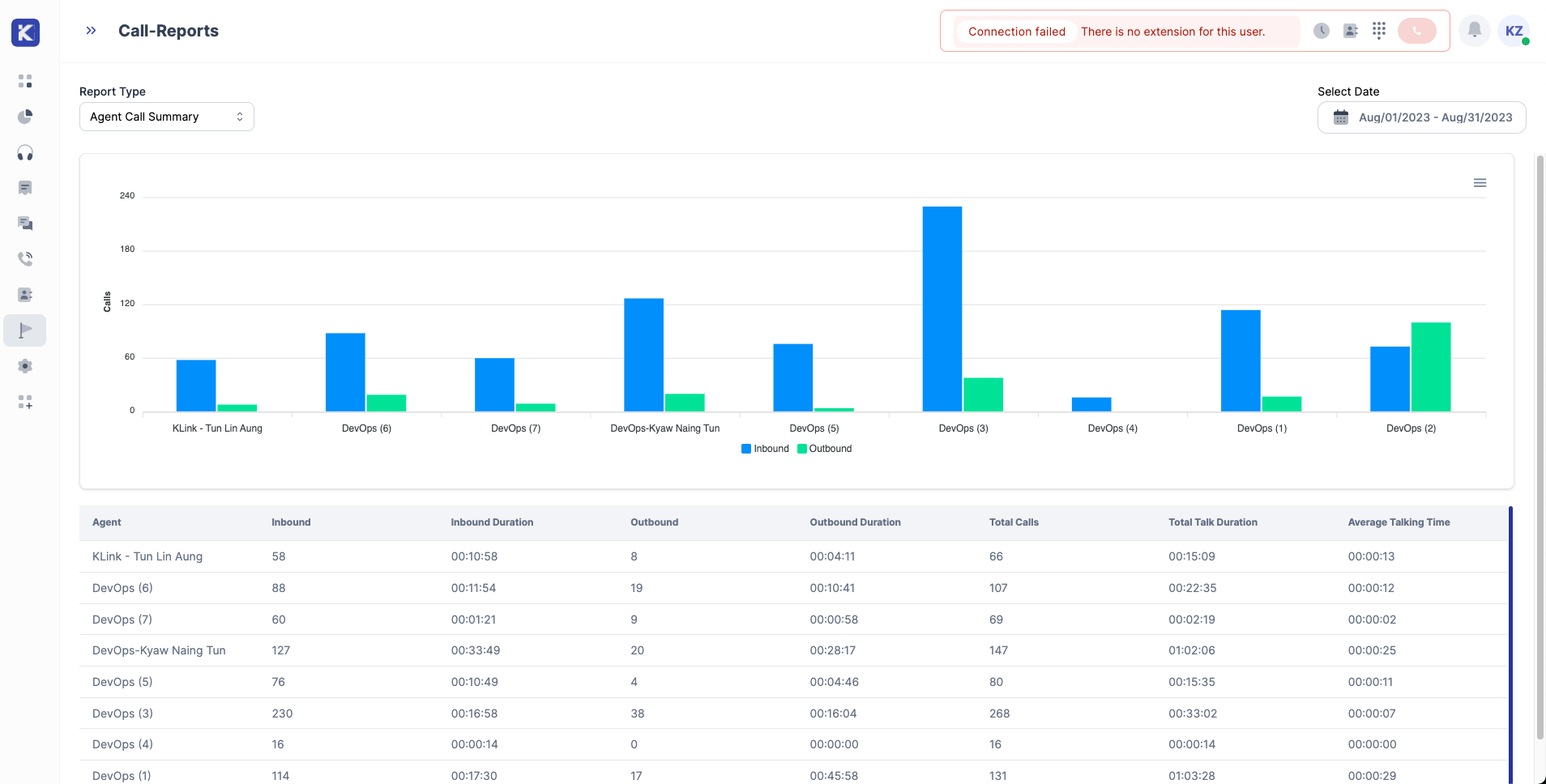Toggle the Inbound series in chart legend
Image resolution: width=1546 pixels, height=784 pixels.
pos(765,449)
